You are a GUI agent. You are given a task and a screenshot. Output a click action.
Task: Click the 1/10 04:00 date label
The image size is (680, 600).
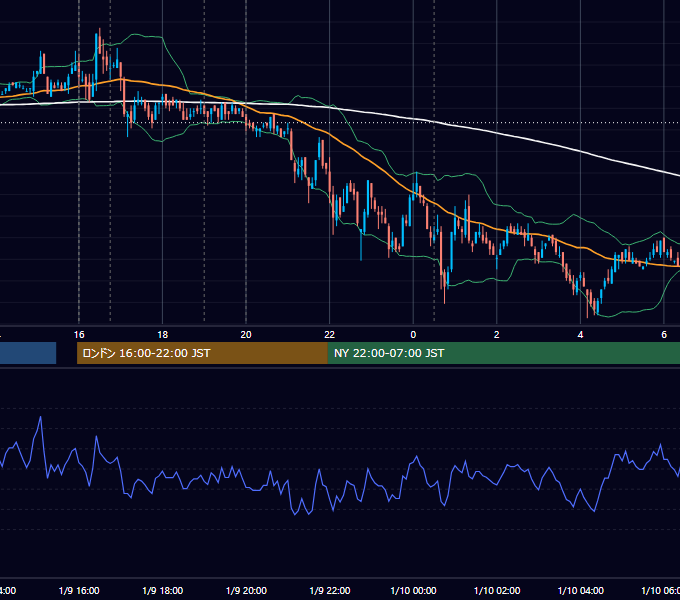(x=580, y=590)
